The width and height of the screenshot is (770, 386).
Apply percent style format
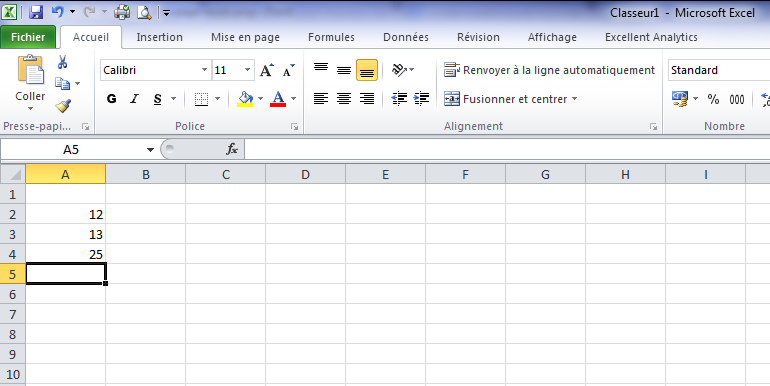(713, 99)
